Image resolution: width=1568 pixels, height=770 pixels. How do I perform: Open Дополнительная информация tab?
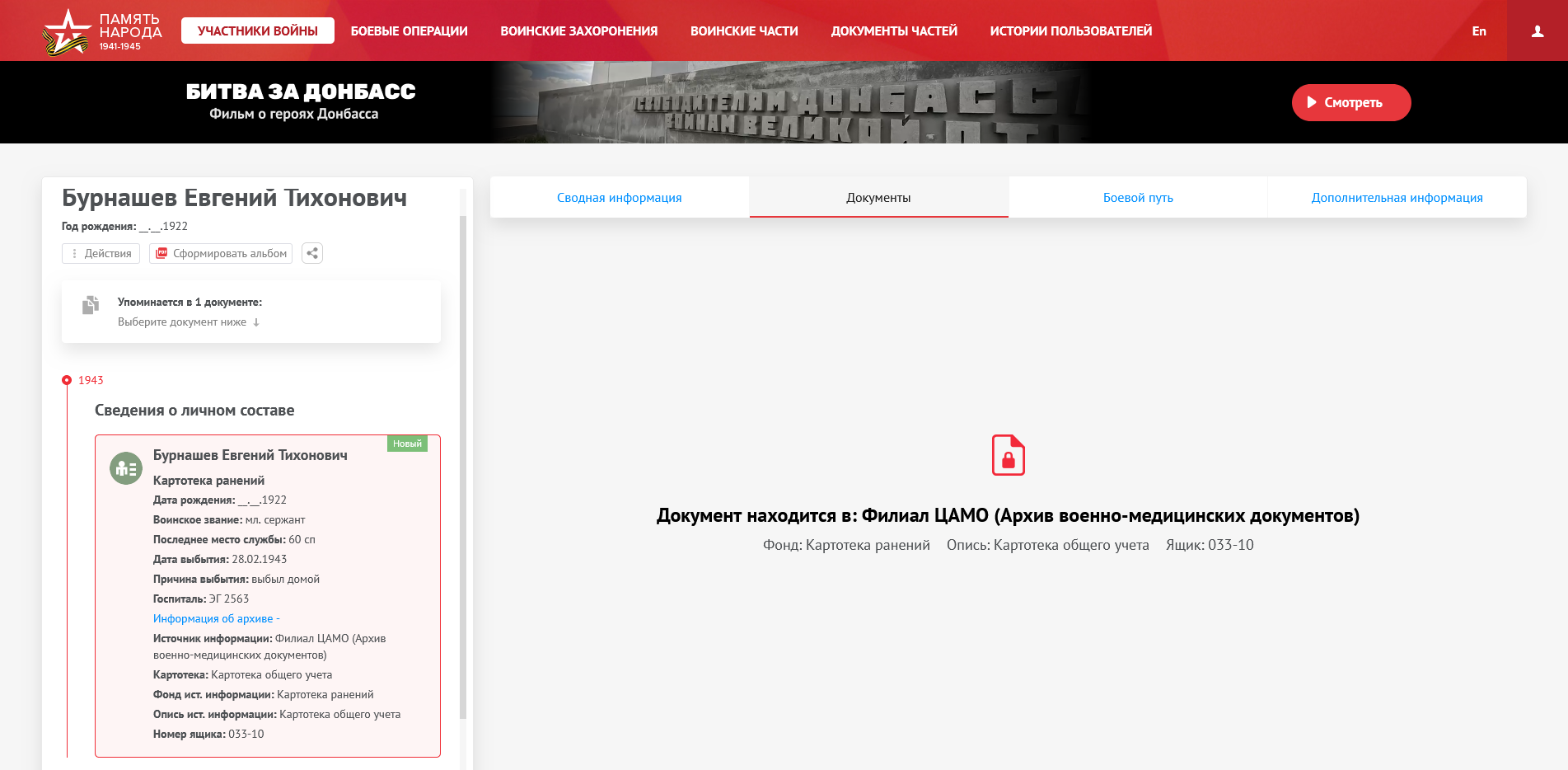(1397, 198)
